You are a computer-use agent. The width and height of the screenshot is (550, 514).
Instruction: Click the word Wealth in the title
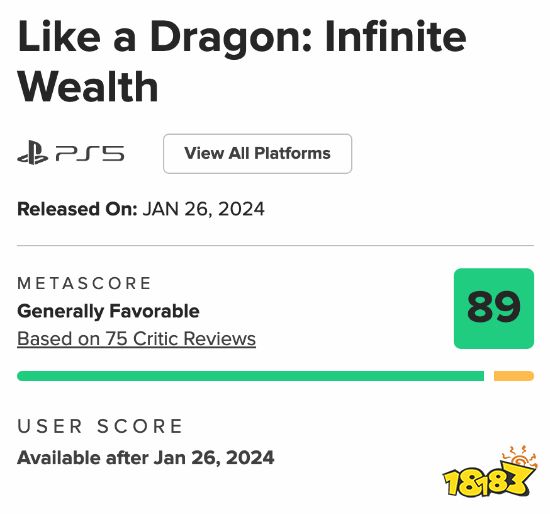pyautogui.click(x=88, y=87)
